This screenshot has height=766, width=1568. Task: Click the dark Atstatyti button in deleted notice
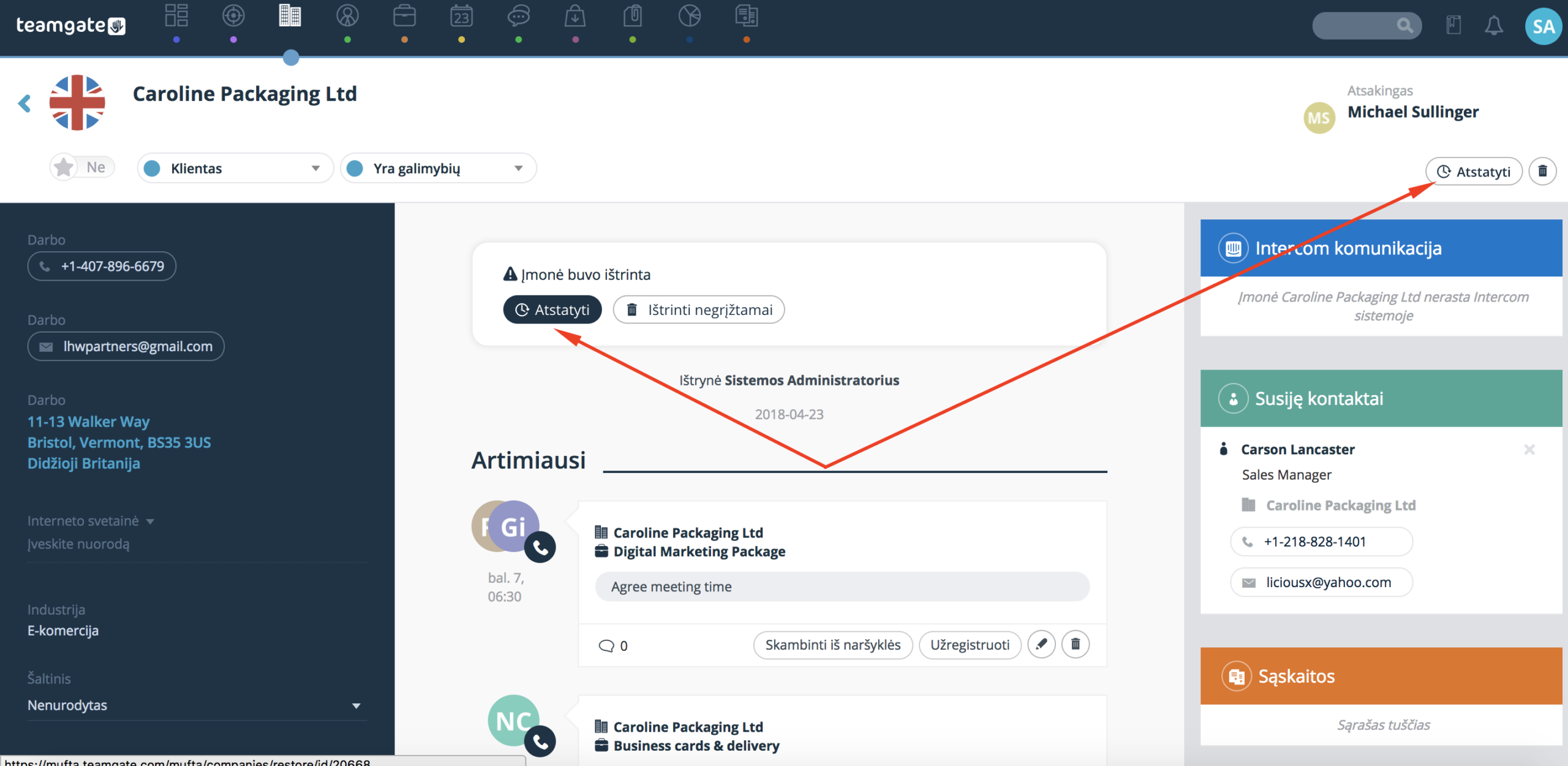(552, 310)
